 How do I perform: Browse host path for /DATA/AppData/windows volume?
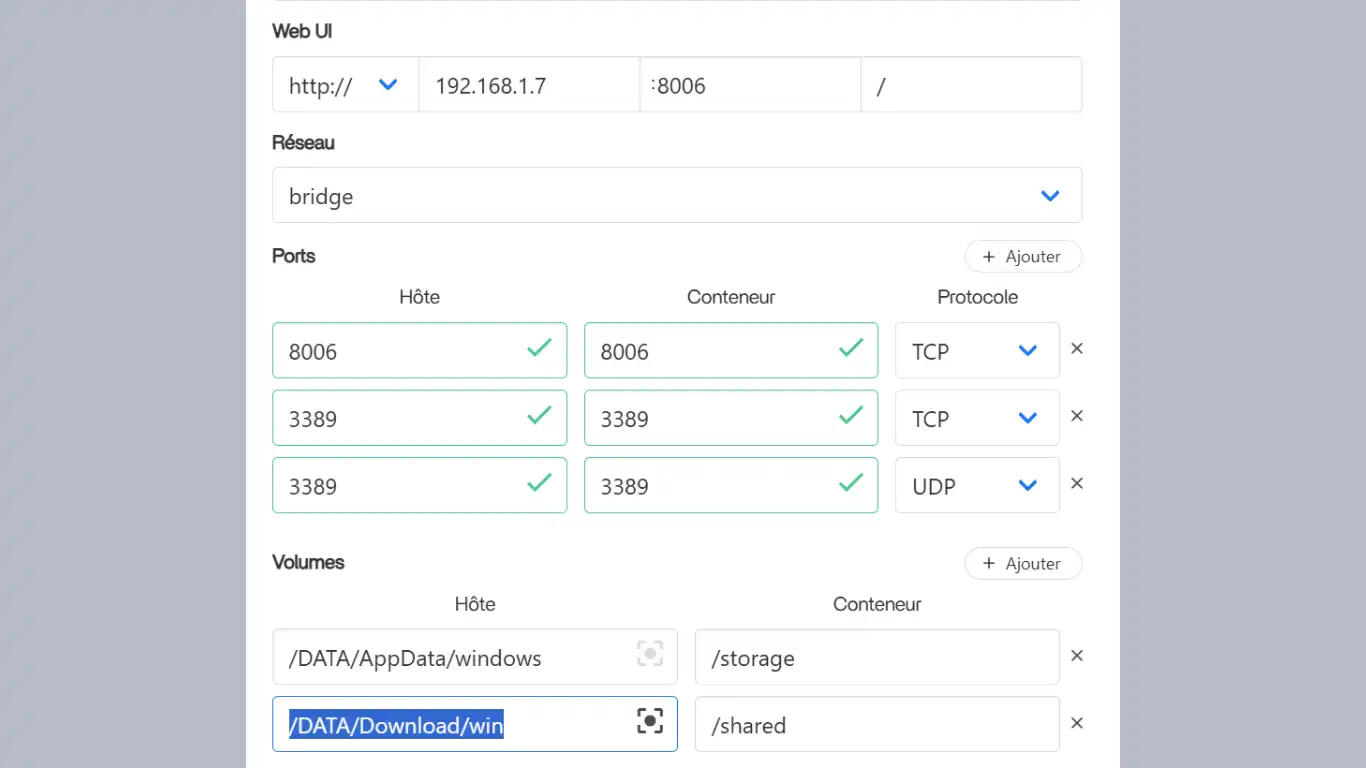[x=650, y=654]
